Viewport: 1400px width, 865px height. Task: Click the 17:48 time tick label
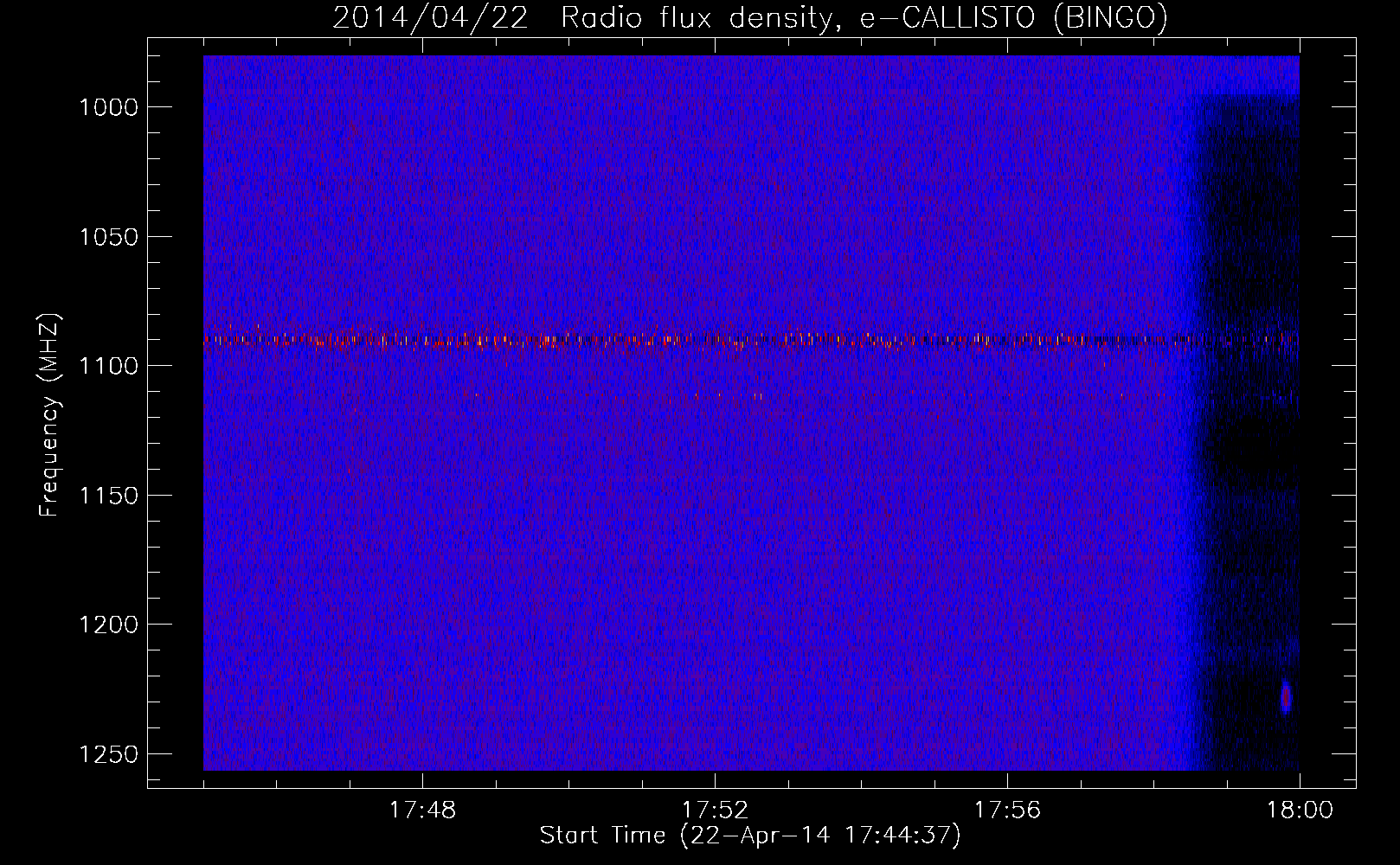click(x=422, y=811)
